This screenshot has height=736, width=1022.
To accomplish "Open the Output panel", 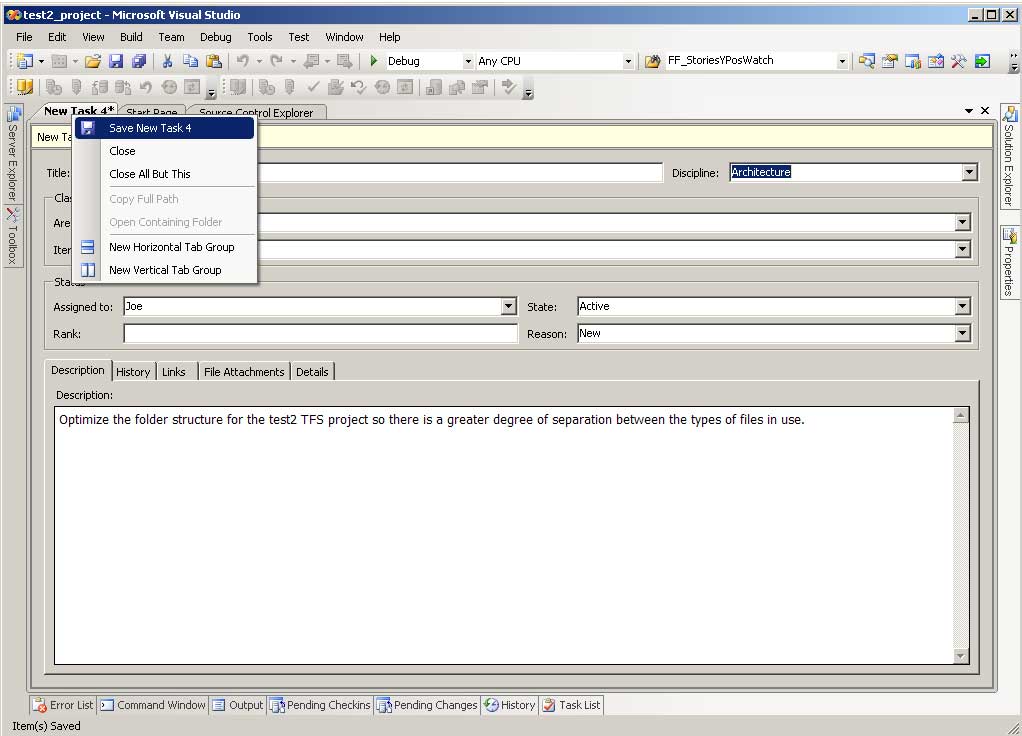I will click(238, 705).
